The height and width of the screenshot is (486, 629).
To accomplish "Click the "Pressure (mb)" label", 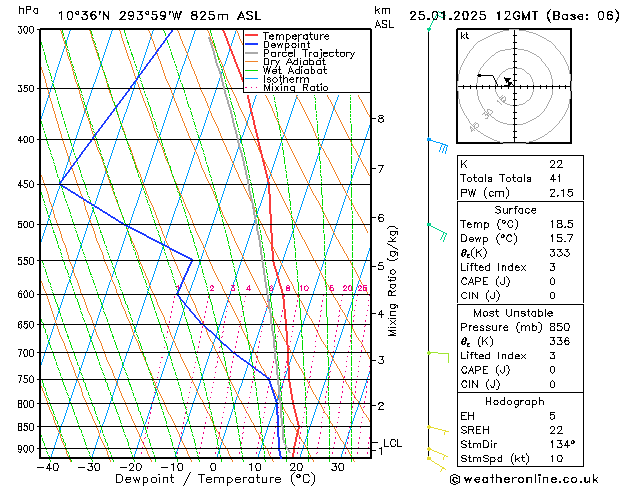I will point(501,327).
